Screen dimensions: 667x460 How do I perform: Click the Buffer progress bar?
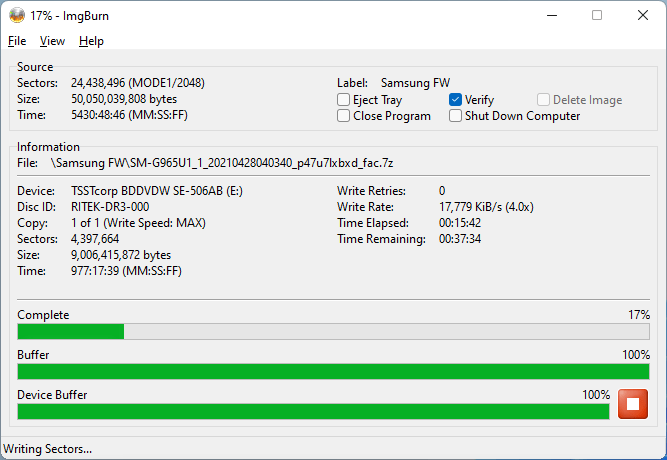[333, 371]
